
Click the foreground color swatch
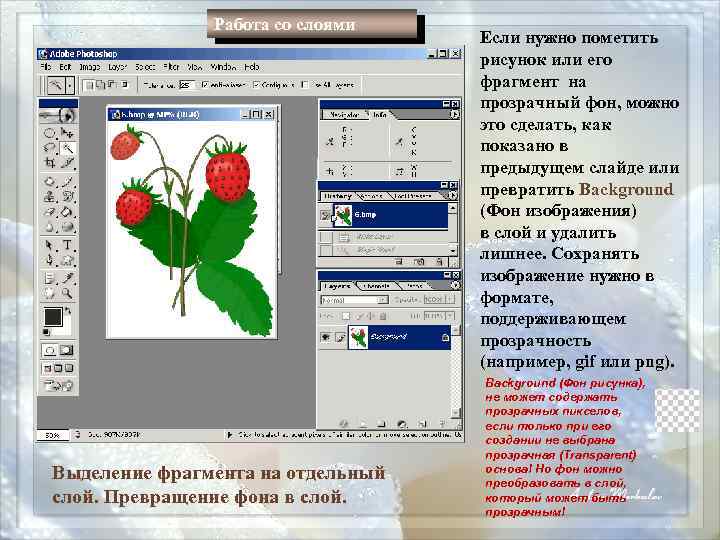coord(53,317)
